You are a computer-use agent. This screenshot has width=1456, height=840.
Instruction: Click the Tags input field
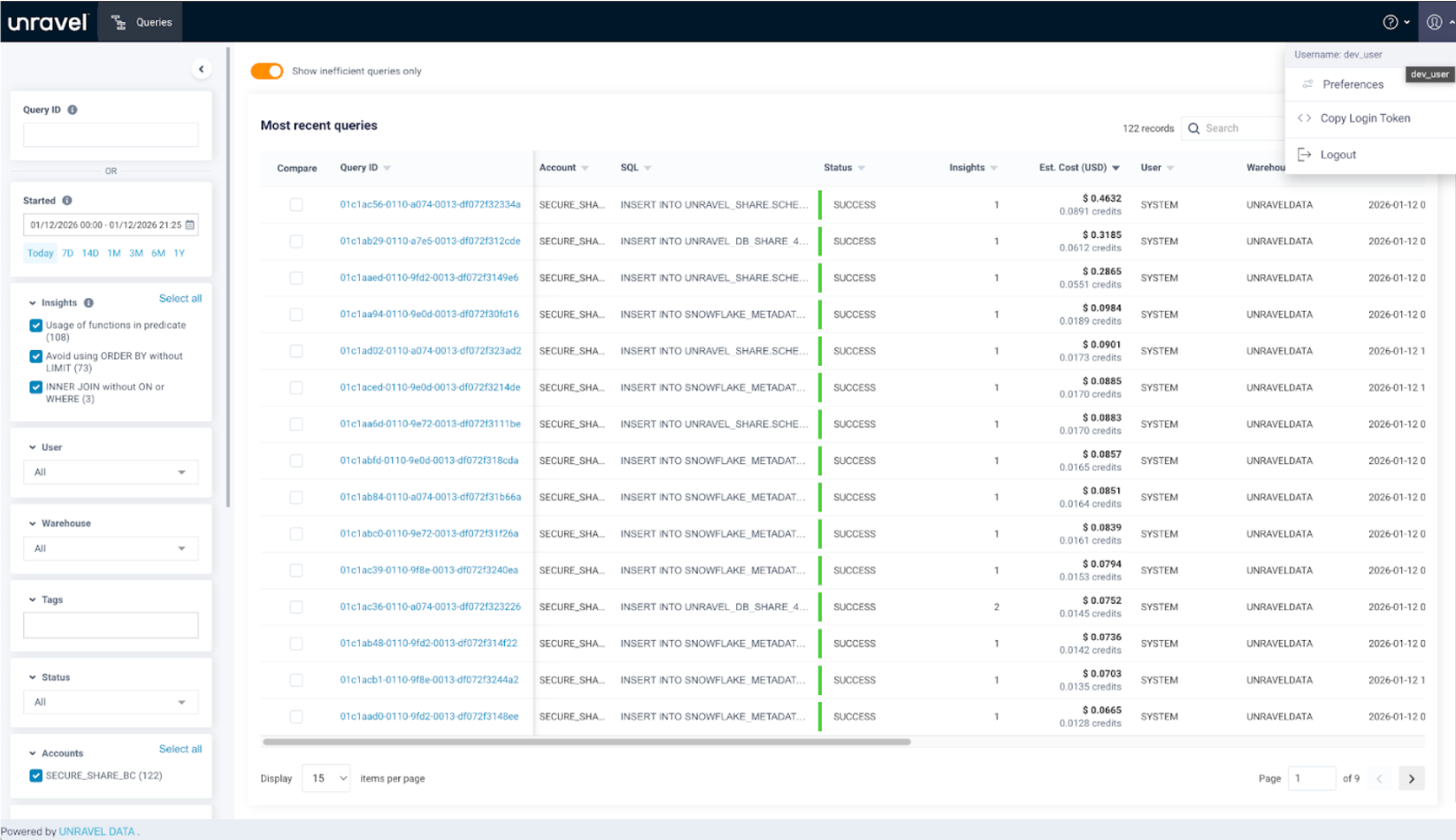pos(111,625)
